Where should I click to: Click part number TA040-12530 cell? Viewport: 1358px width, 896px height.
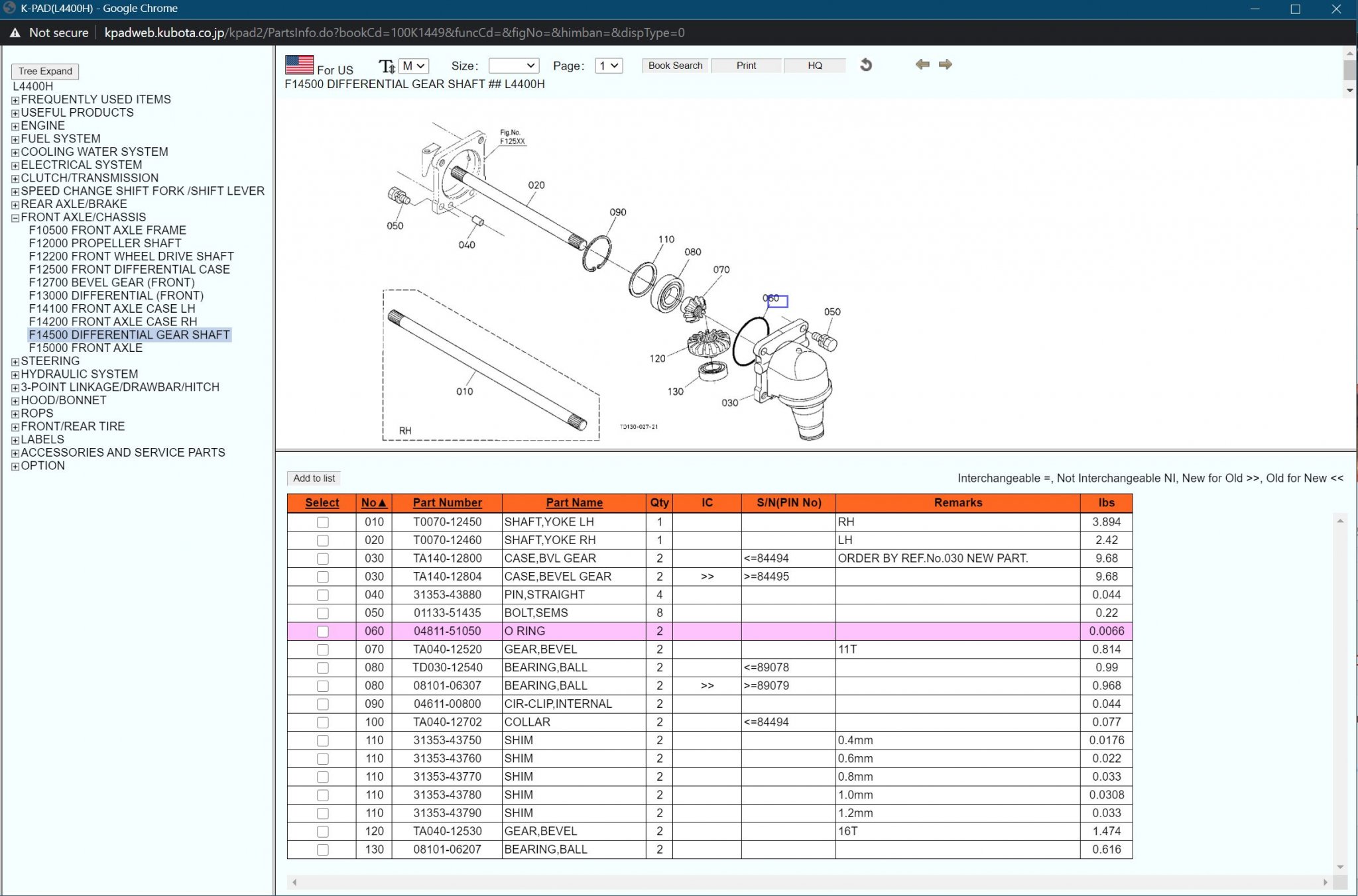447,831
